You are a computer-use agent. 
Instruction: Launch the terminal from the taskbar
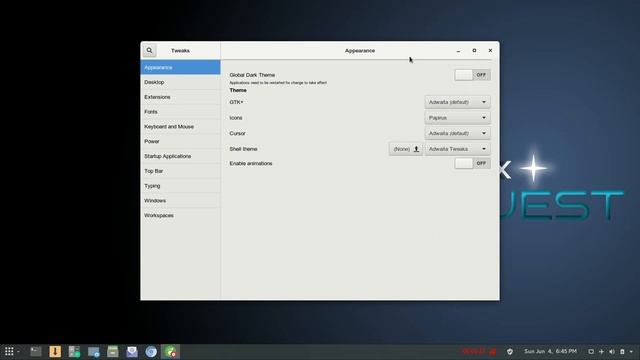coord(36,351)
